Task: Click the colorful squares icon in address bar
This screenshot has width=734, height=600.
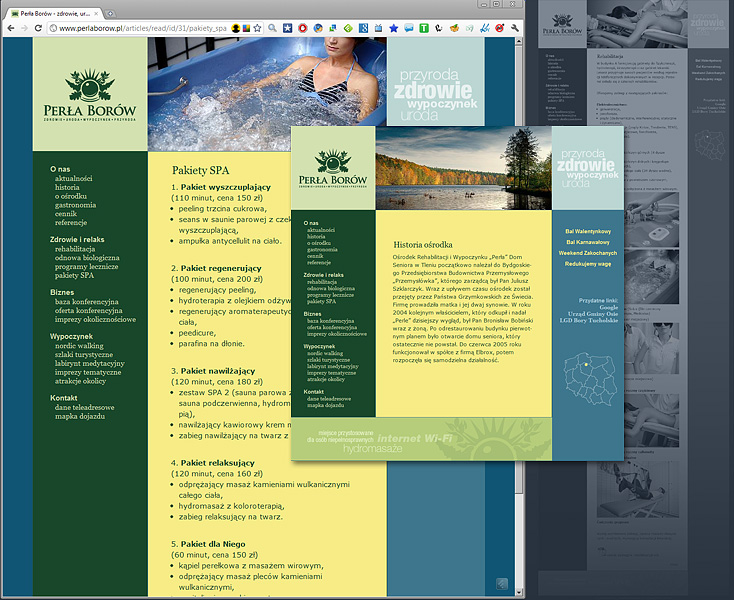Action: [x=246, y=28]
